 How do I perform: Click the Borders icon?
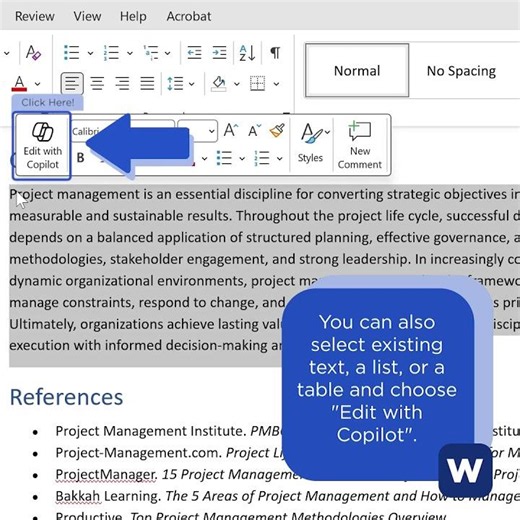coord(258,83)
